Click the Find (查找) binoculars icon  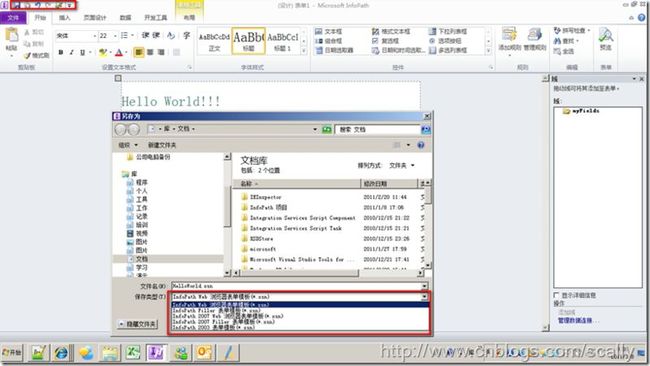point(557,41)
